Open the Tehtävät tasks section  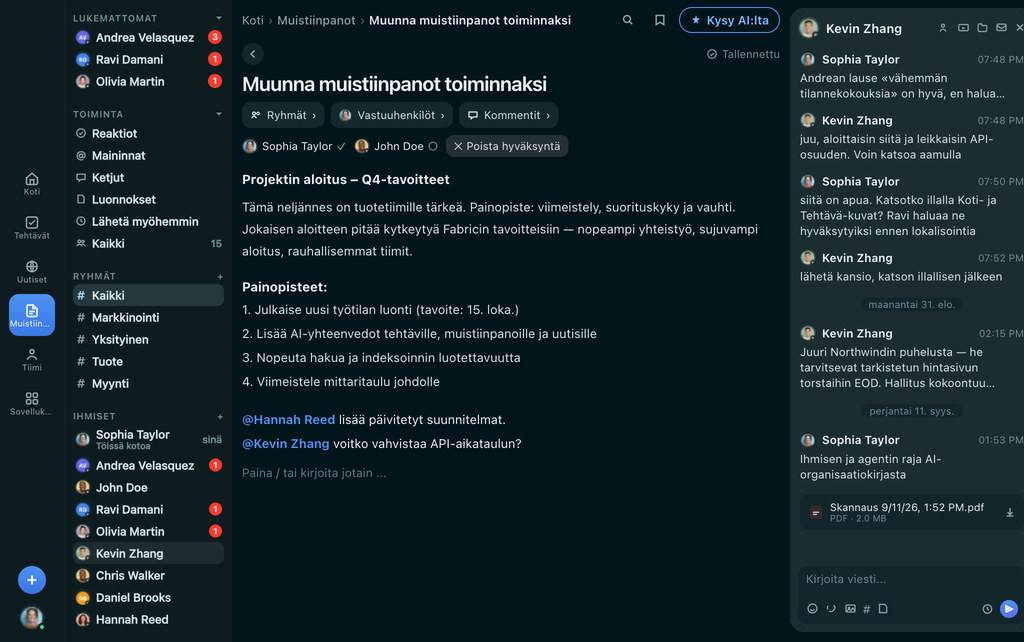(31, 227)
